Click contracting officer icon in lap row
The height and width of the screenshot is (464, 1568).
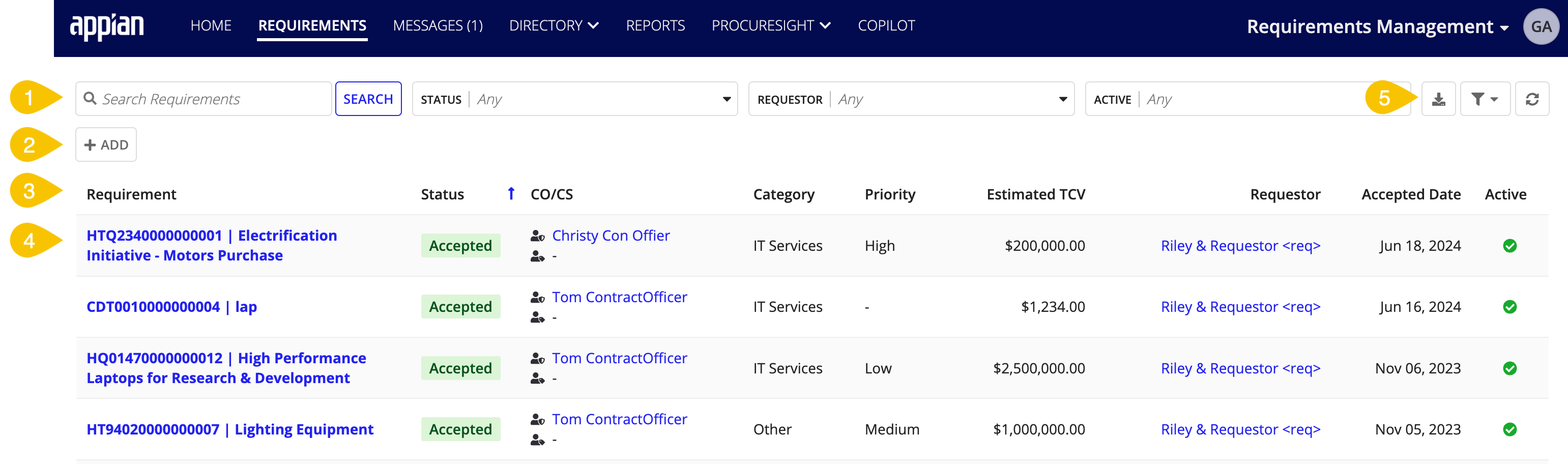(x=537, y=297)
